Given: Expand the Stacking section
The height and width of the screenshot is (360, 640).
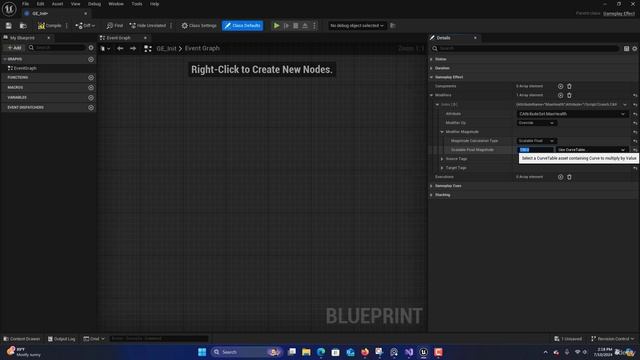Looking at the screenshot, I should pos(431,195).
